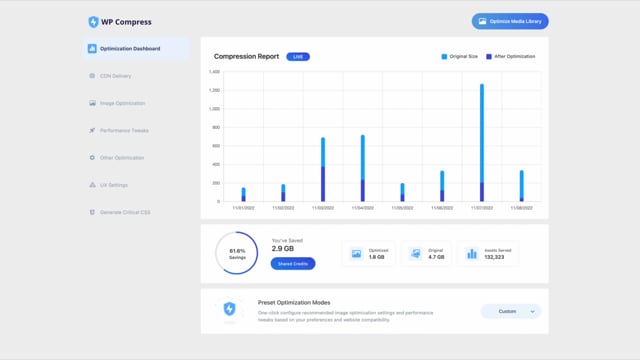640x360 pixels.
Task: Click the Image Optimization picture icon
Action: 92,103
